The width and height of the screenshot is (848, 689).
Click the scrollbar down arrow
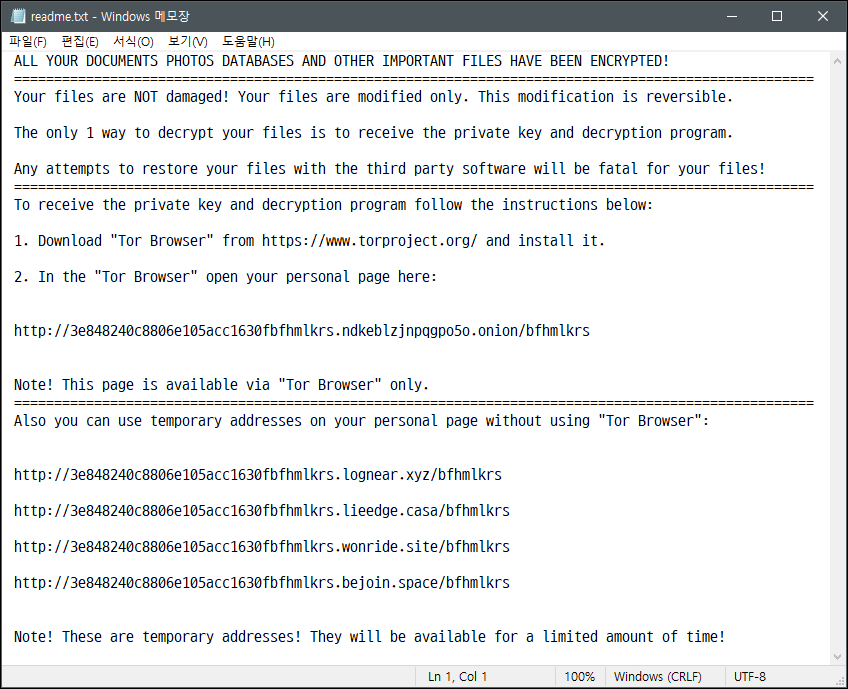pos(837,657)
